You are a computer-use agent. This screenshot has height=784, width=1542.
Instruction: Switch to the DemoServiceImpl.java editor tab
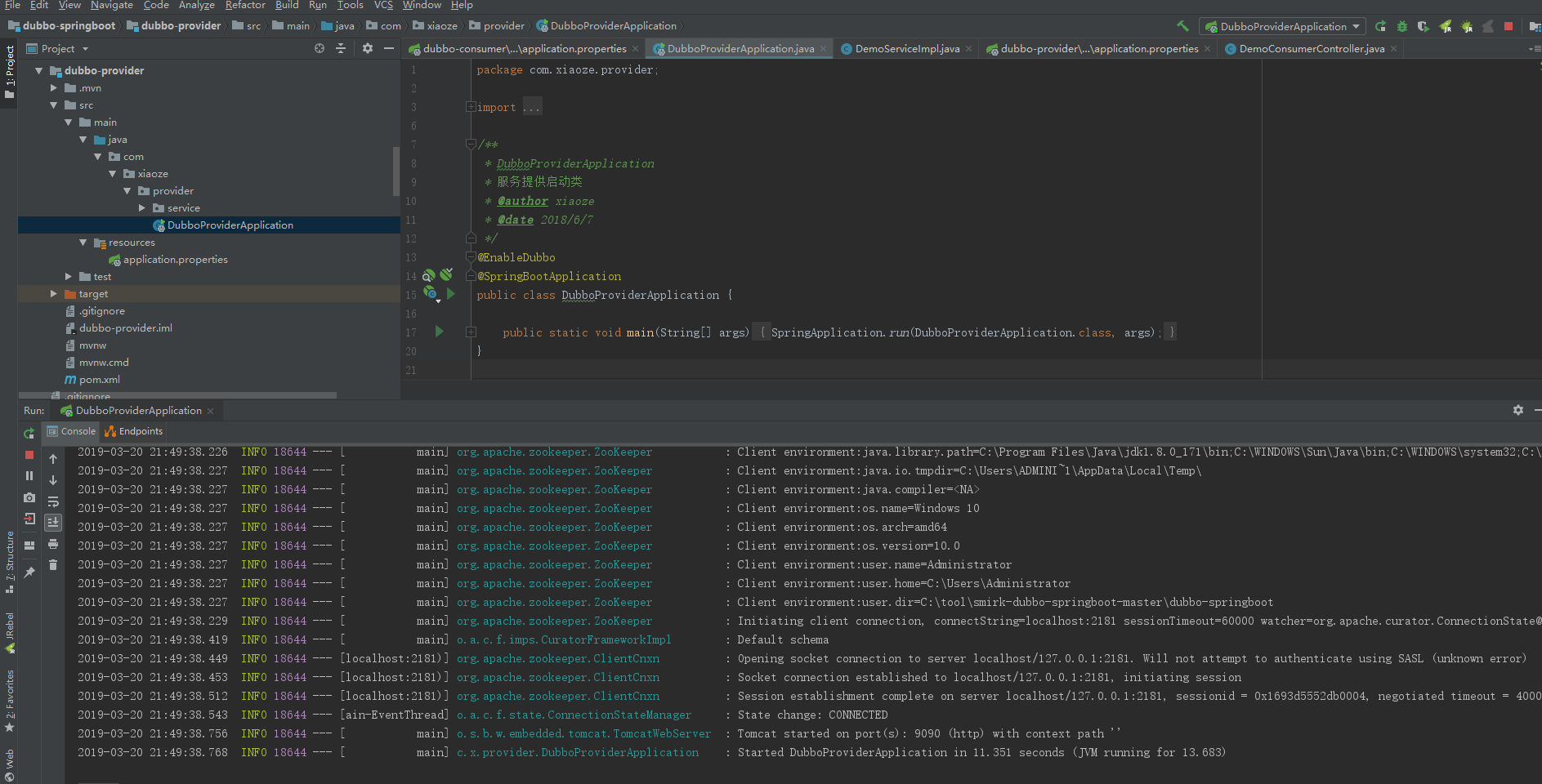pyautogui.click(x=906, y=49)
